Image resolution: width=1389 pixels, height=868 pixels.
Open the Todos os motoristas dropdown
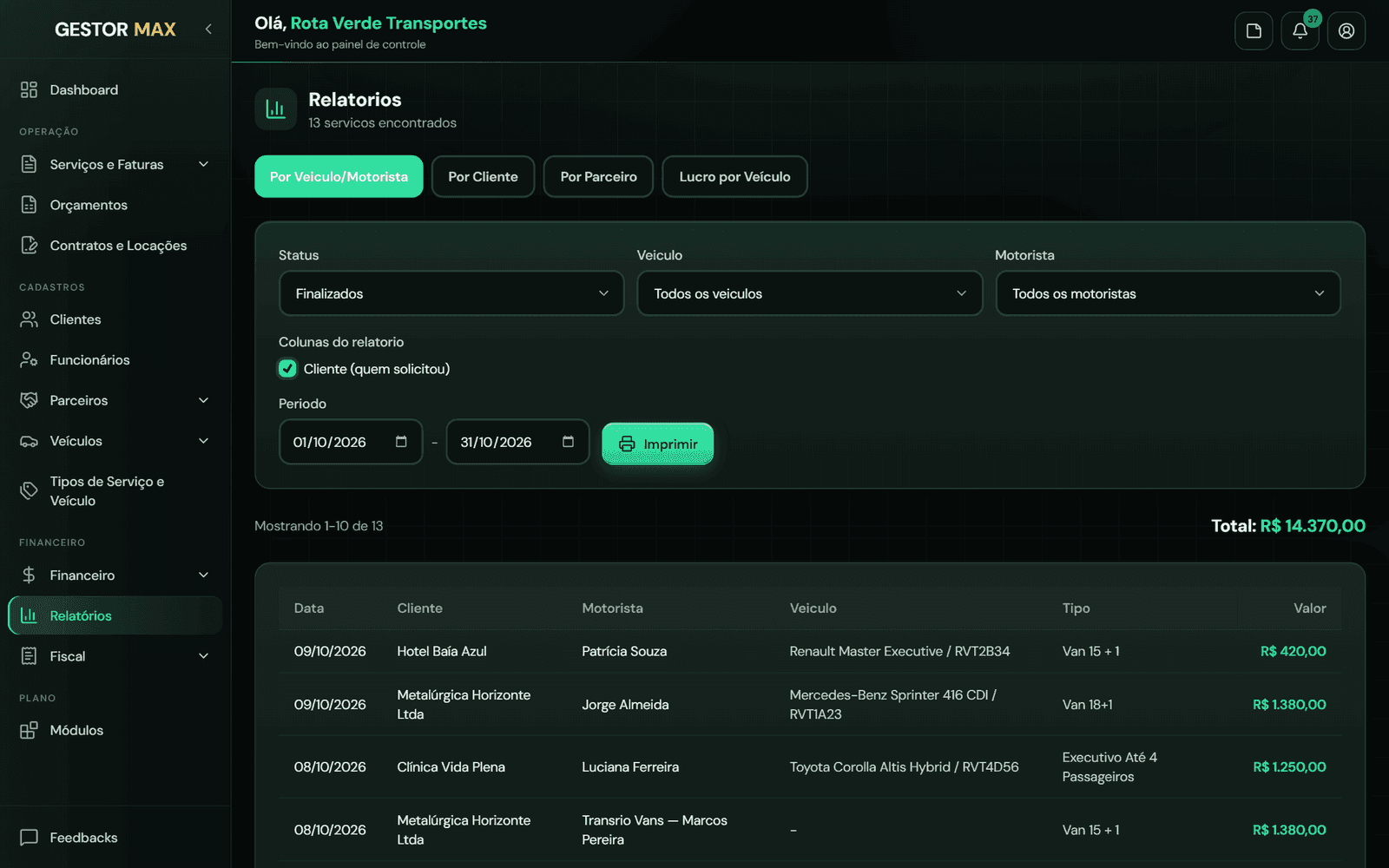1168,293
